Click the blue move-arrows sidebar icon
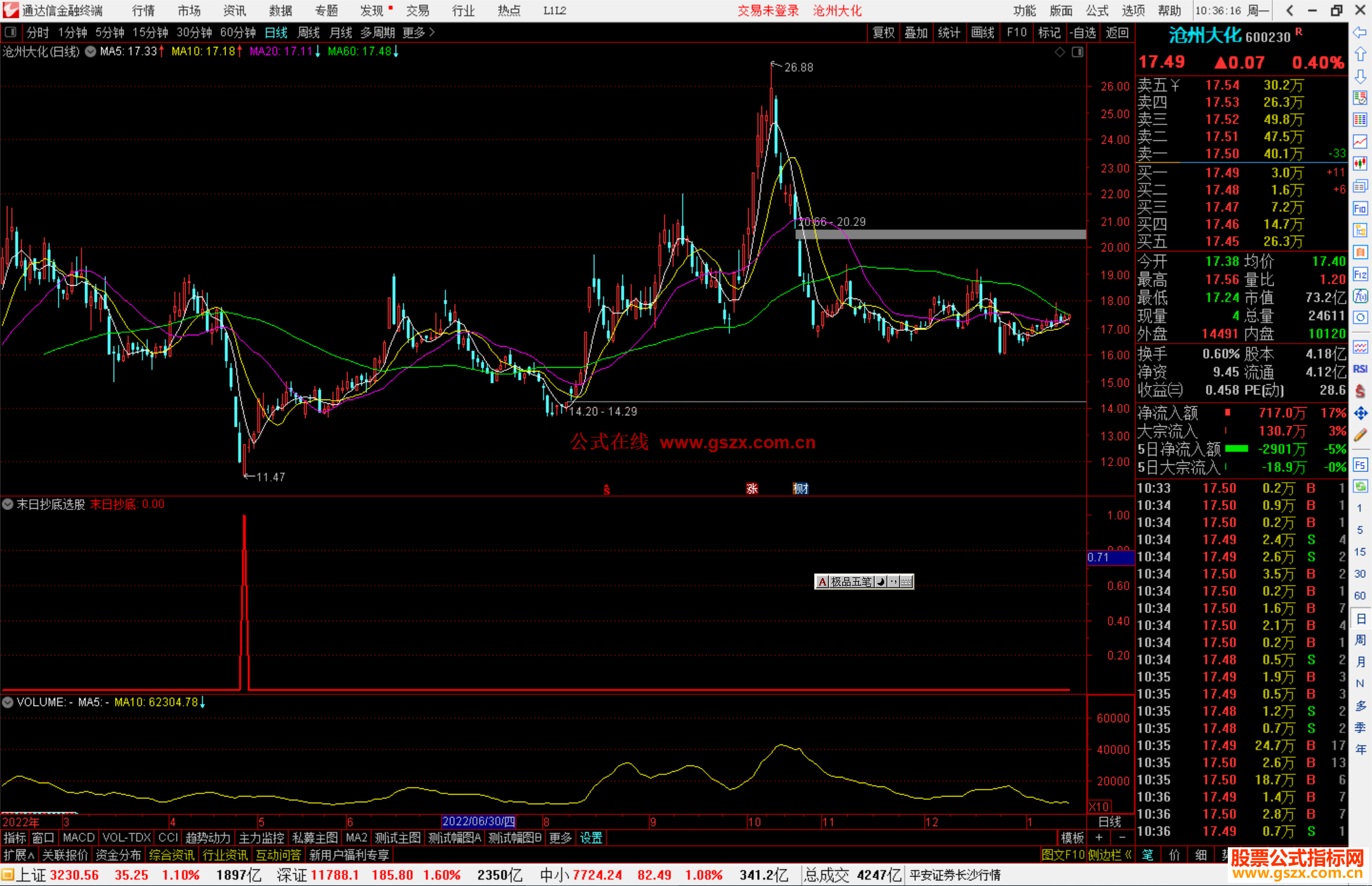This screenshot has width=1372, height=886. click(1360, 413)
